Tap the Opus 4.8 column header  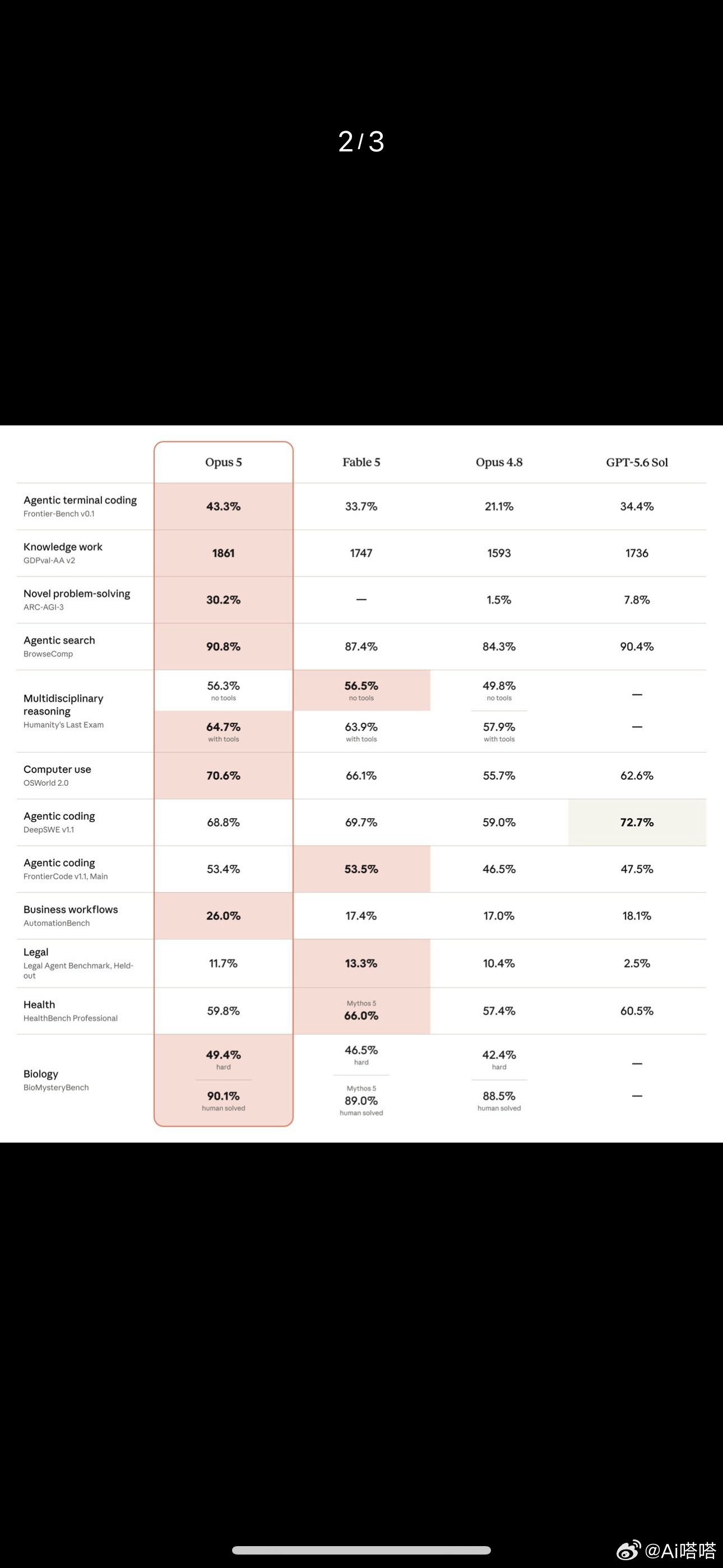point(499,462)
